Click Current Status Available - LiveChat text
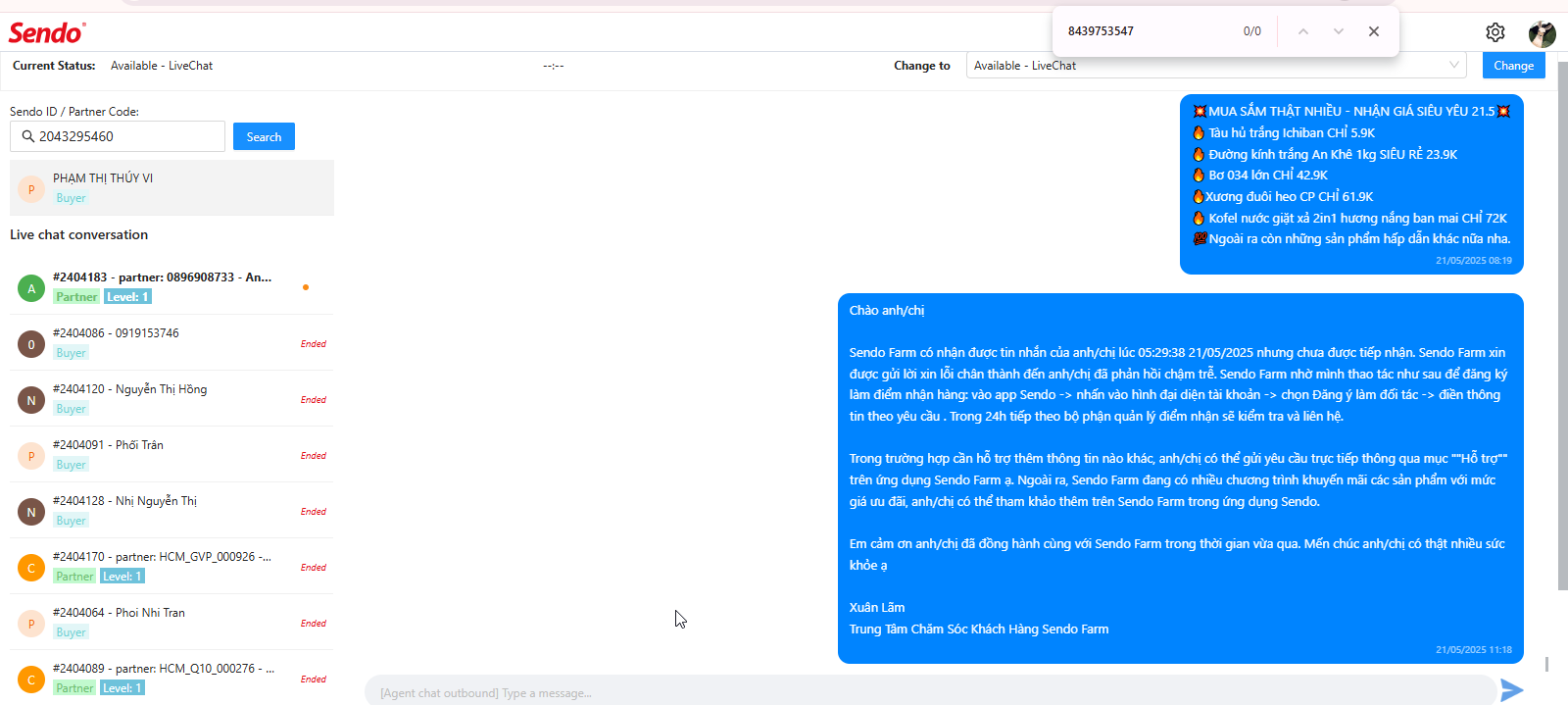This screenshot has height=705, width=1568. point(162,66)
